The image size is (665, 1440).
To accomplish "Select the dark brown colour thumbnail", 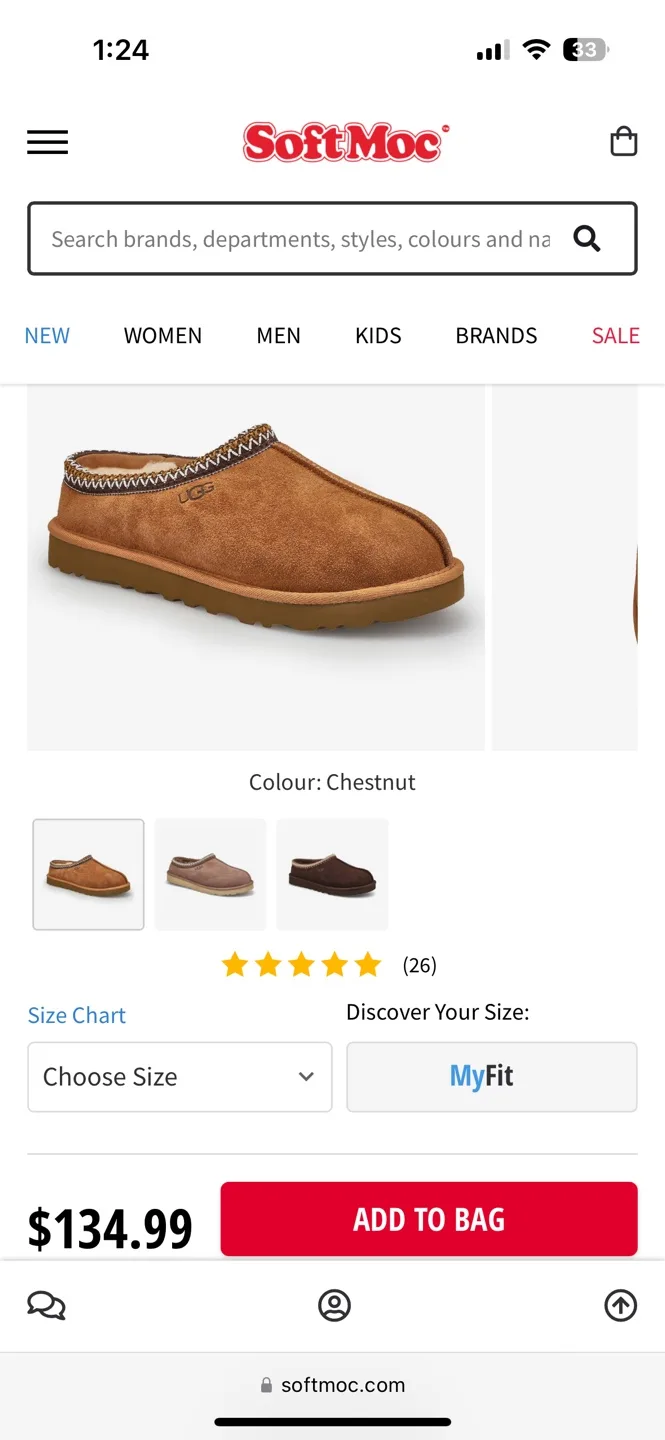I will click(x=332, y=874).
